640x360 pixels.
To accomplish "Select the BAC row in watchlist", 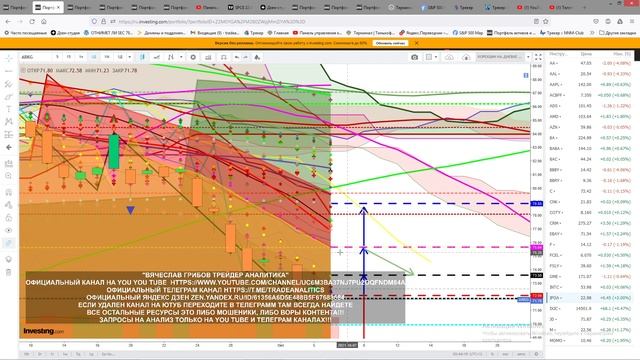I will [x=590, y=159].
